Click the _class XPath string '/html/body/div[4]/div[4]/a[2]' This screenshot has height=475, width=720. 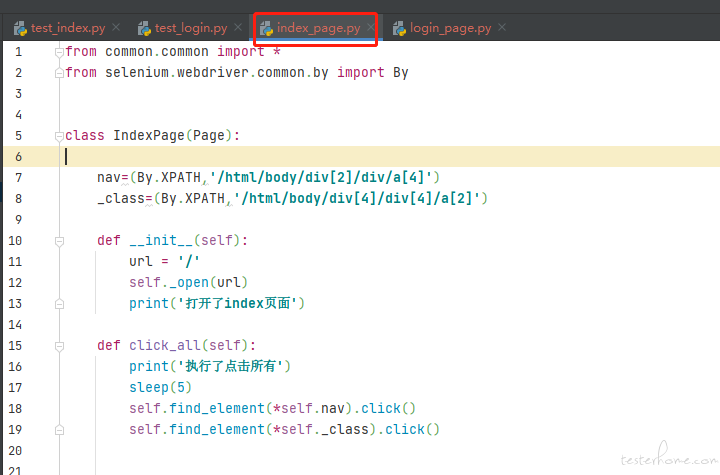point(356,198)
